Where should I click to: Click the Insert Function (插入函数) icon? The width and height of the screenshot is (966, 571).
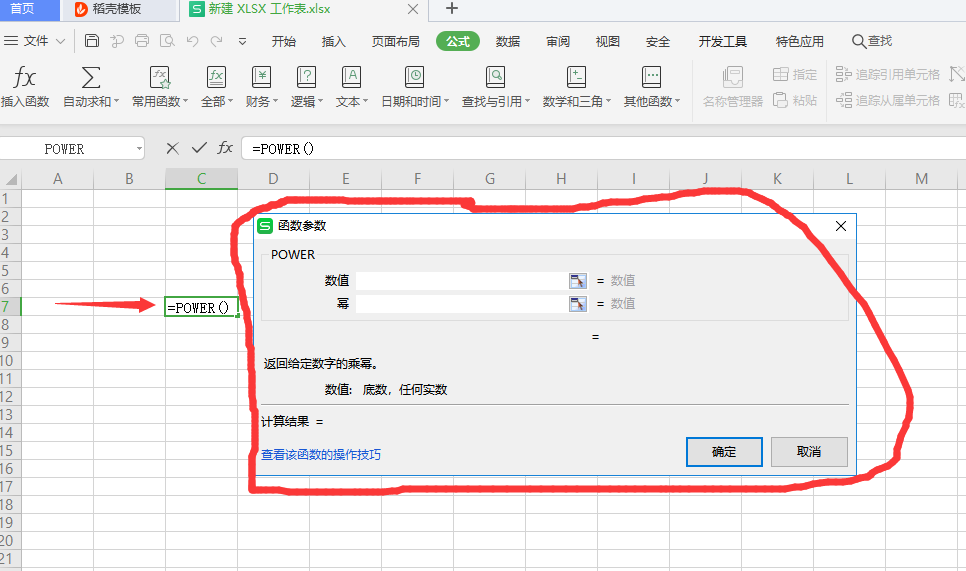tap(25, 78)
